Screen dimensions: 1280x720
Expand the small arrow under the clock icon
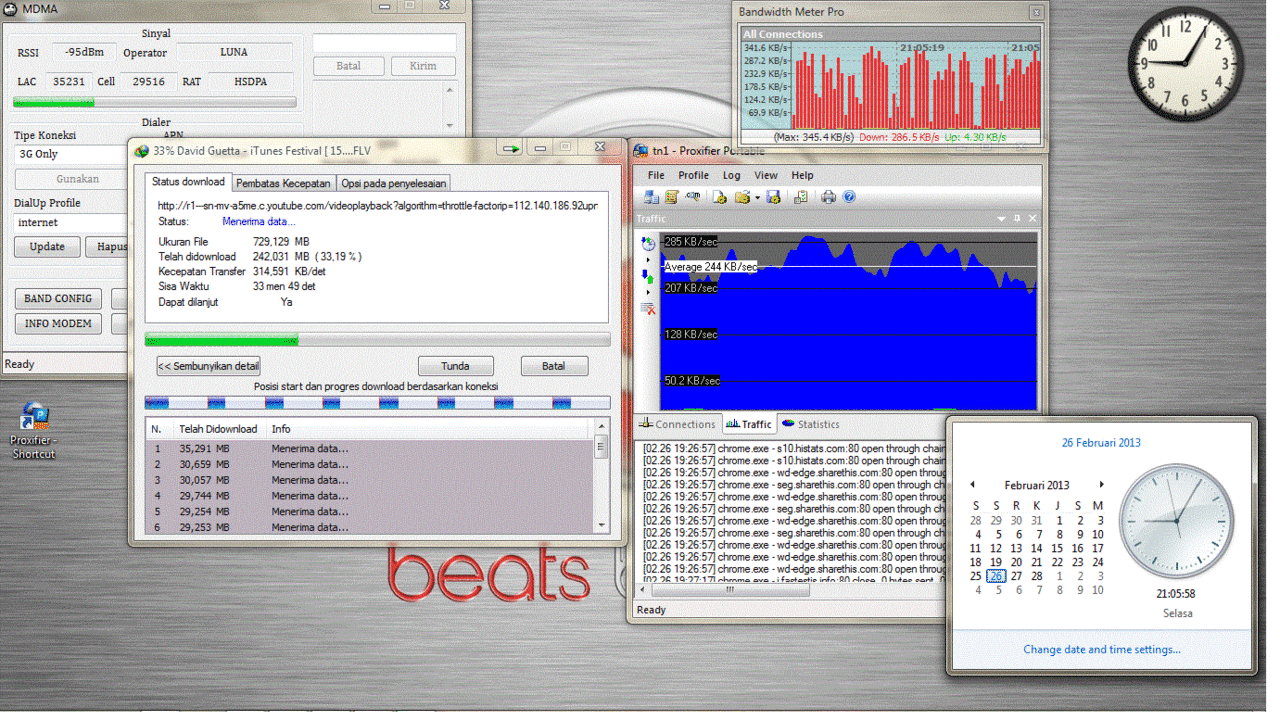[x=648, y=260]
